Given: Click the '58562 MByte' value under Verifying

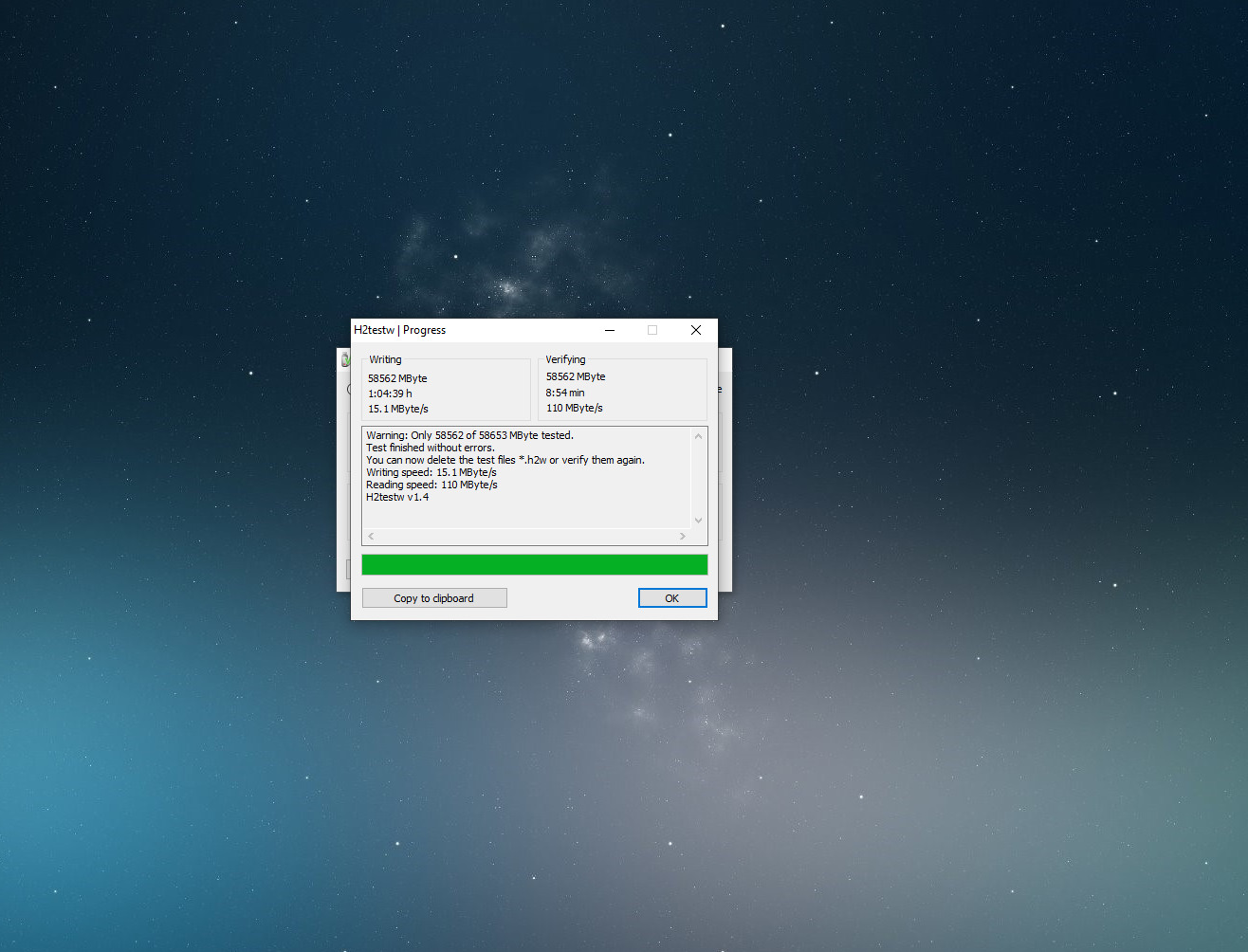Looking at the screenshot, I should click(576, 376).
